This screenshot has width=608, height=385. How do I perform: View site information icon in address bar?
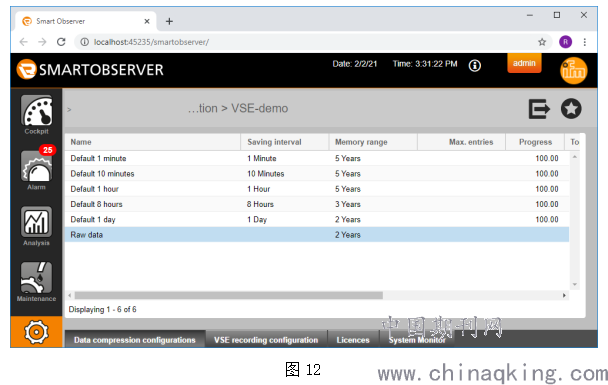click(x=84, y=42)
